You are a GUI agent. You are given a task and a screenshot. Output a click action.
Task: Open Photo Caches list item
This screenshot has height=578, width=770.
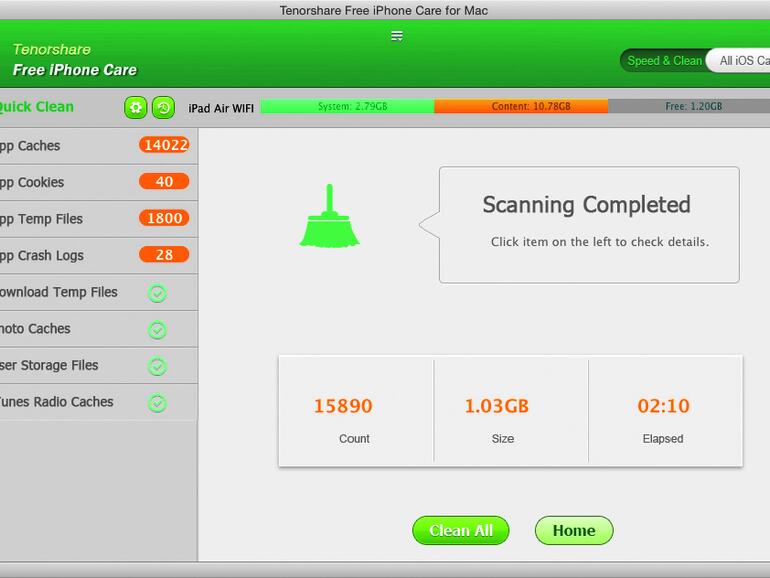tap(99, 329)
